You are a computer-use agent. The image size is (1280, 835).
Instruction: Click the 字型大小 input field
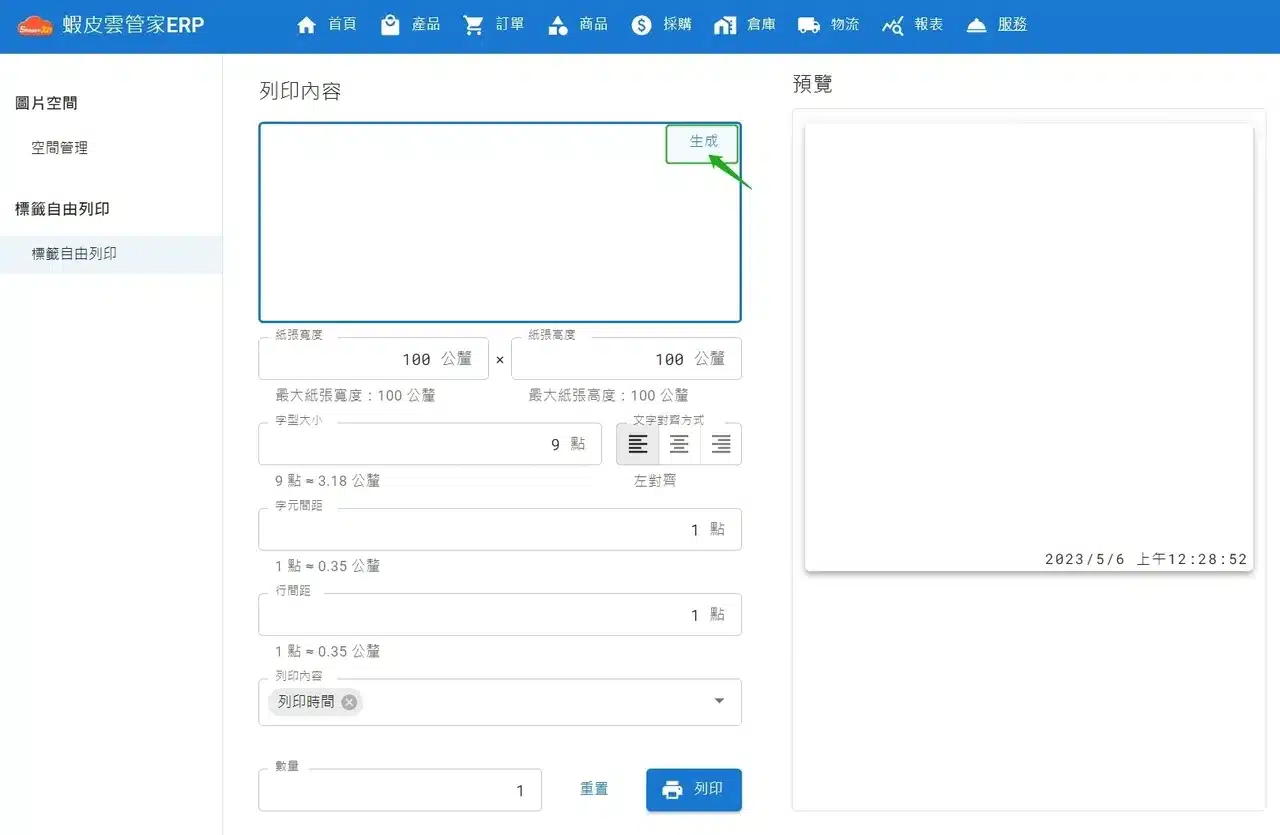pos(430,444)
